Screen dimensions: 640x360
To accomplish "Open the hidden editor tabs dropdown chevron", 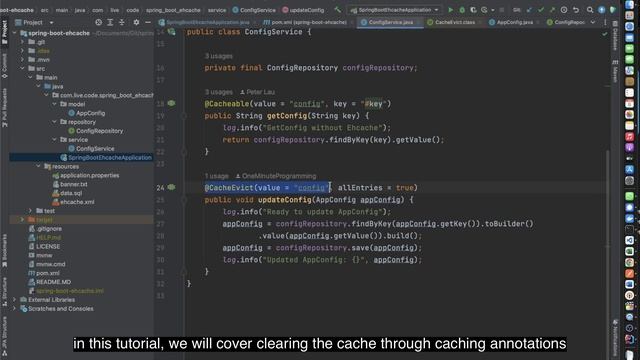I will (593, 22).
